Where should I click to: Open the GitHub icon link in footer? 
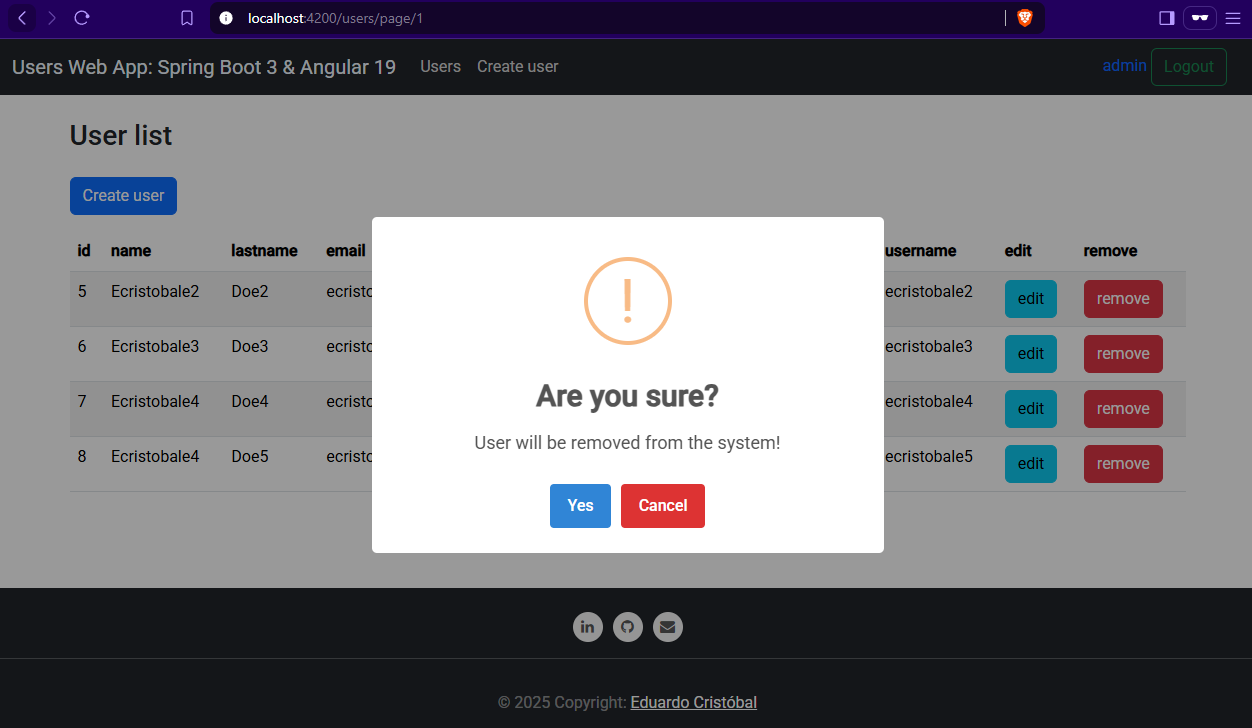point(628,627)
